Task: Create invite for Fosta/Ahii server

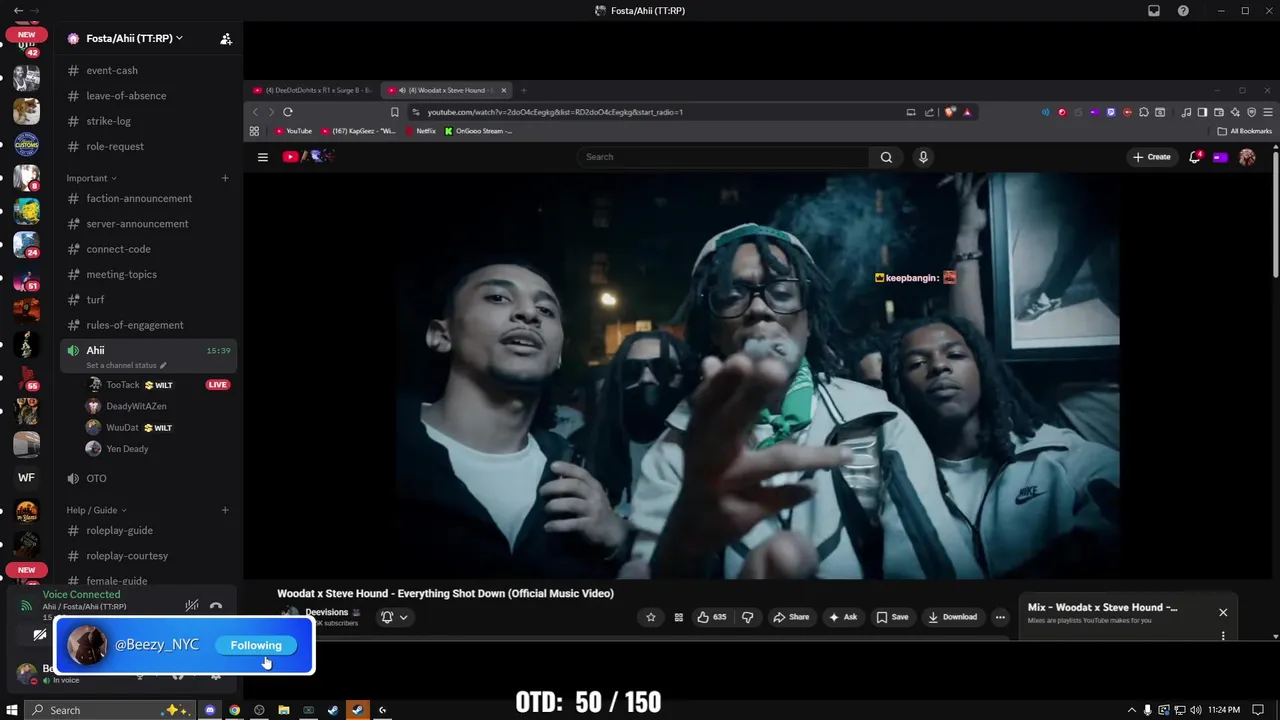Action: click(x=226, y=39)
